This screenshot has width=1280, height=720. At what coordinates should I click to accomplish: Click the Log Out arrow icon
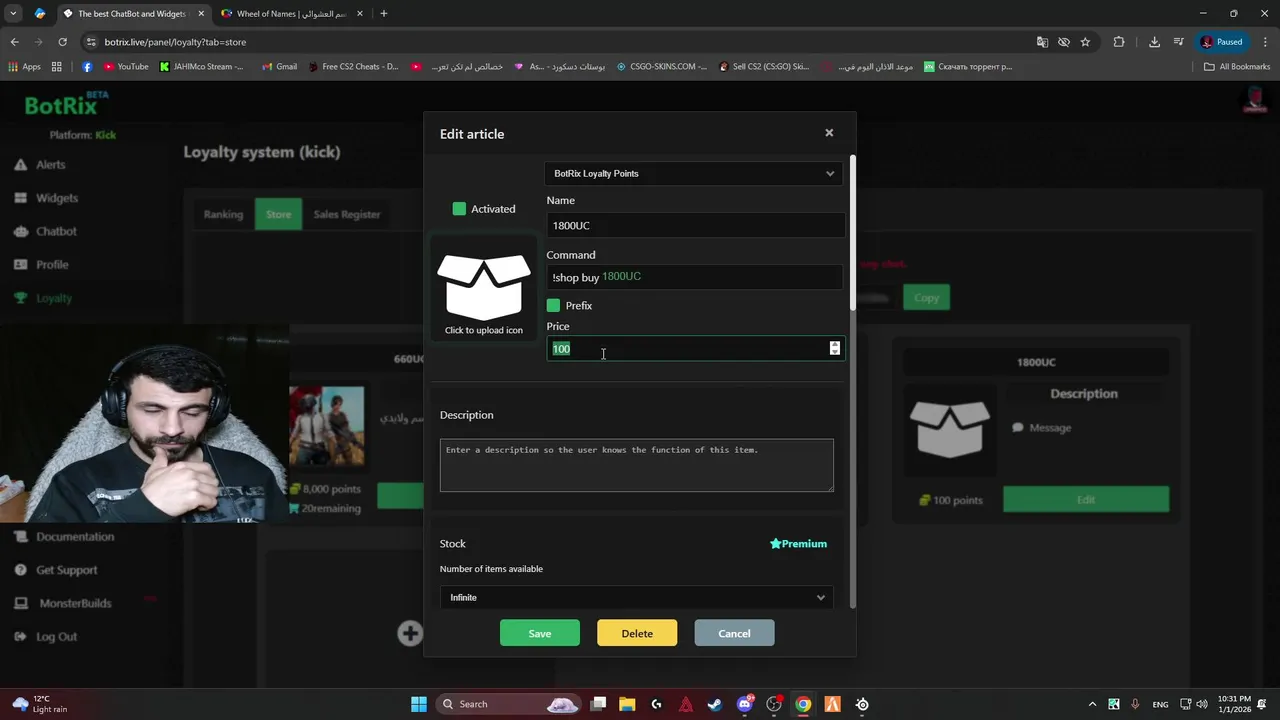click(x=20, y=637)
